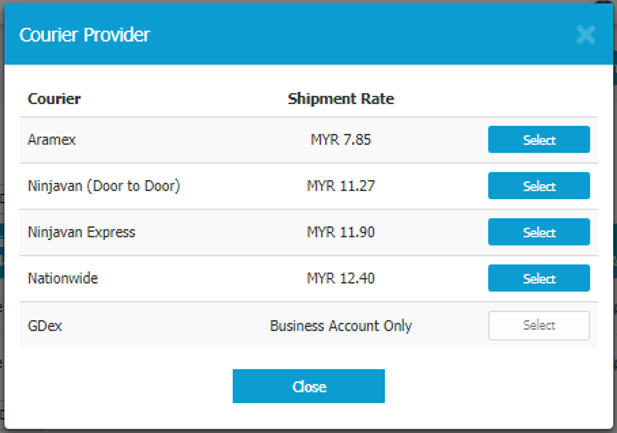Click the Ninjavan (Door to Door) label
The image size is (617, 433).
click(x=104, y=186)
